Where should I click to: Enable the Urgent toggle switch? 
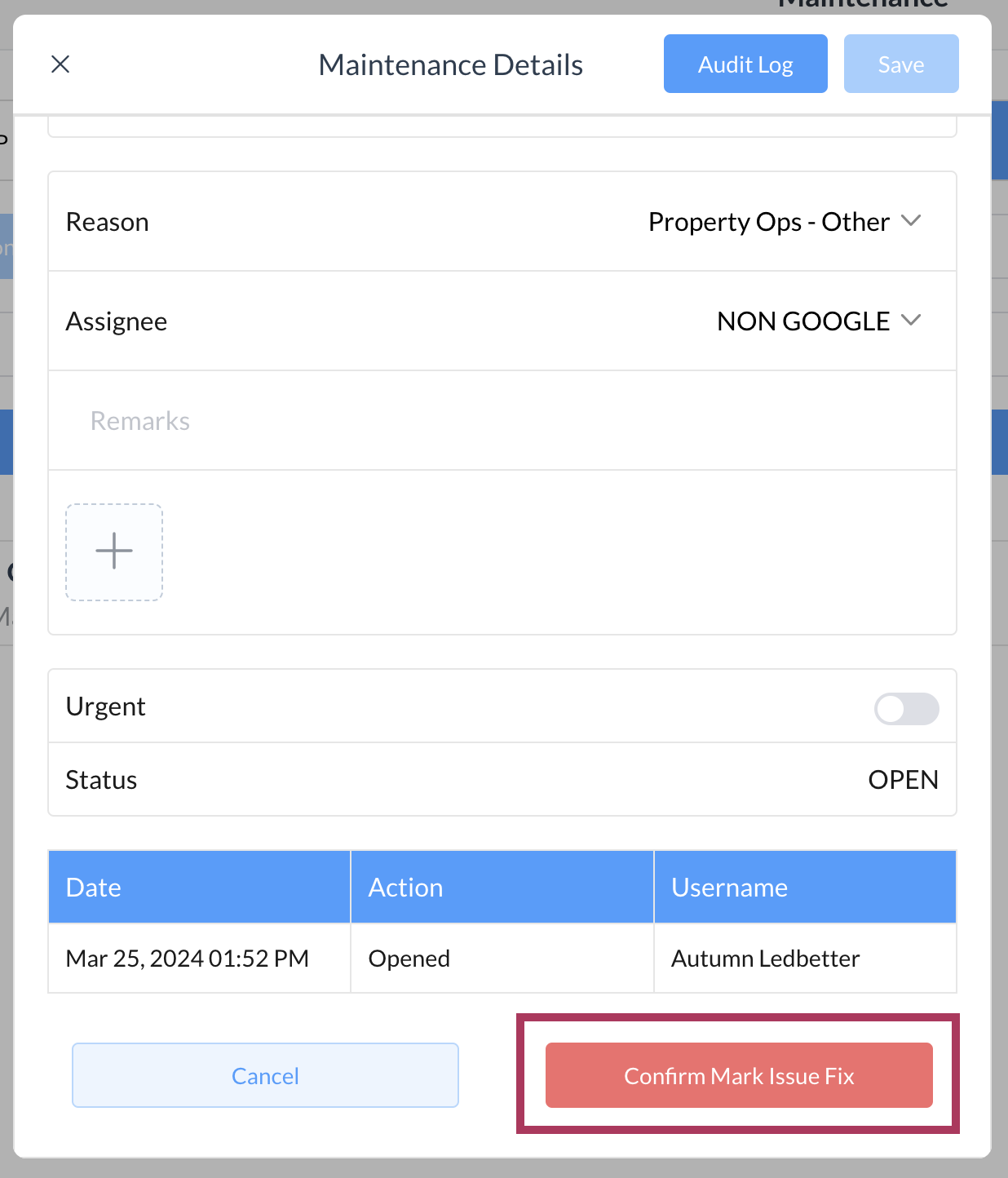click(x=906, y=708)
